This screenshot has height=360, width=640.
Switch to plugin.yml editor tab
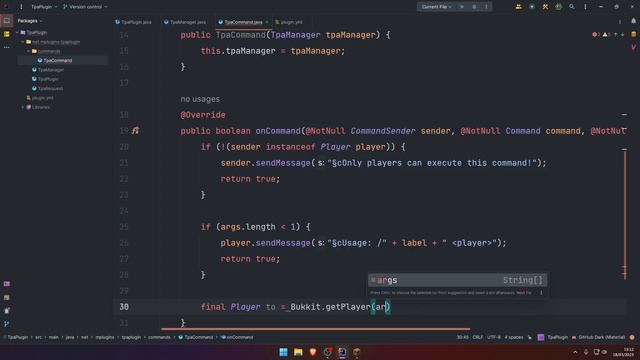pyautogui.click(x=289, y=22)
